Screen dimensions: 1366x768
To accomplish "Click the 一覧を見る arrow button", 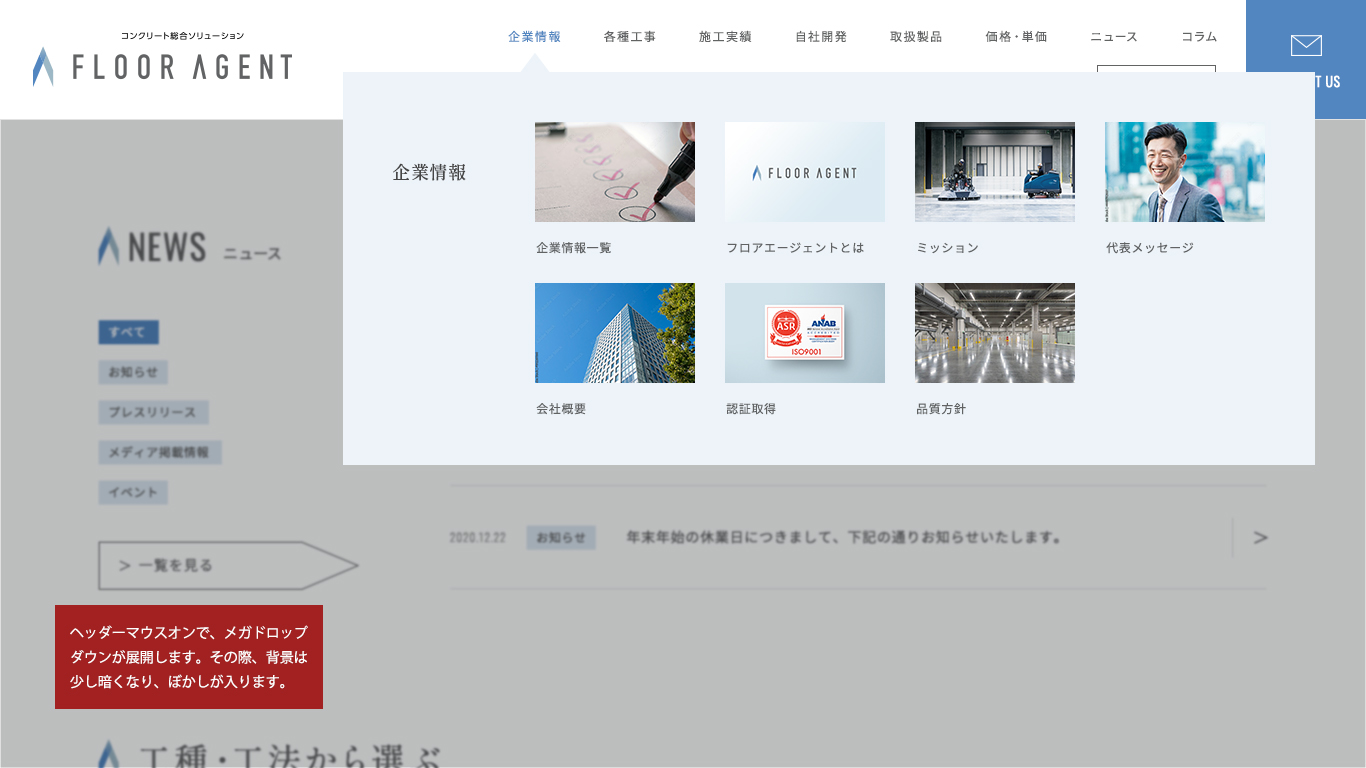I will tap(227, 566).
